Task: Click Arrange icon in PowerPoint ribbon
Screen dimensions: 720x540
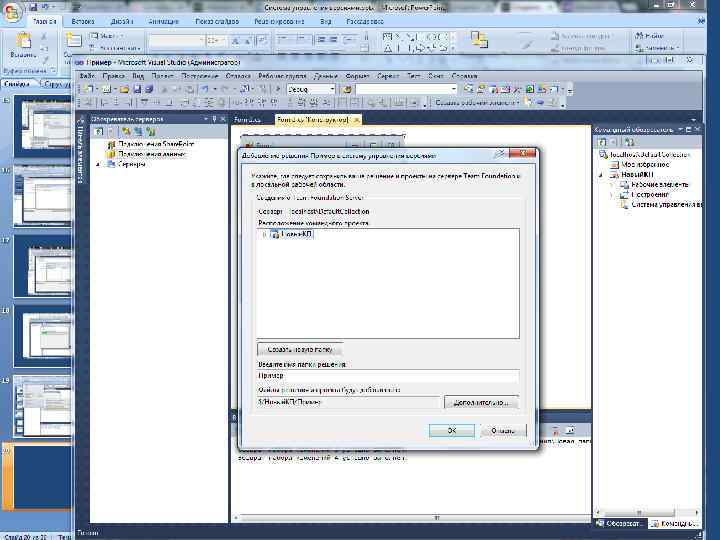Action: tap(479, 39)
